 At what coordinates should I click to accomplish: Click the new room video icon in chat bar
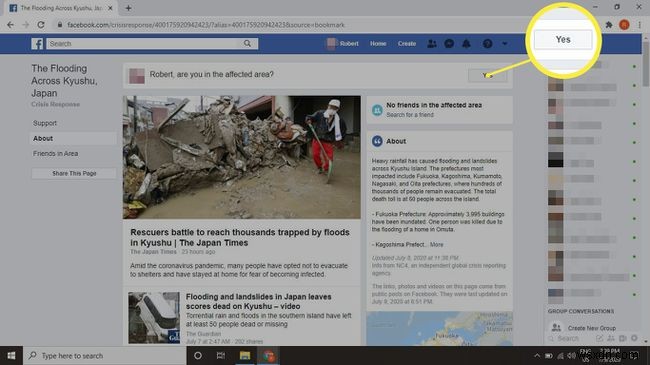pyautogui.click(x=623, y=338)
